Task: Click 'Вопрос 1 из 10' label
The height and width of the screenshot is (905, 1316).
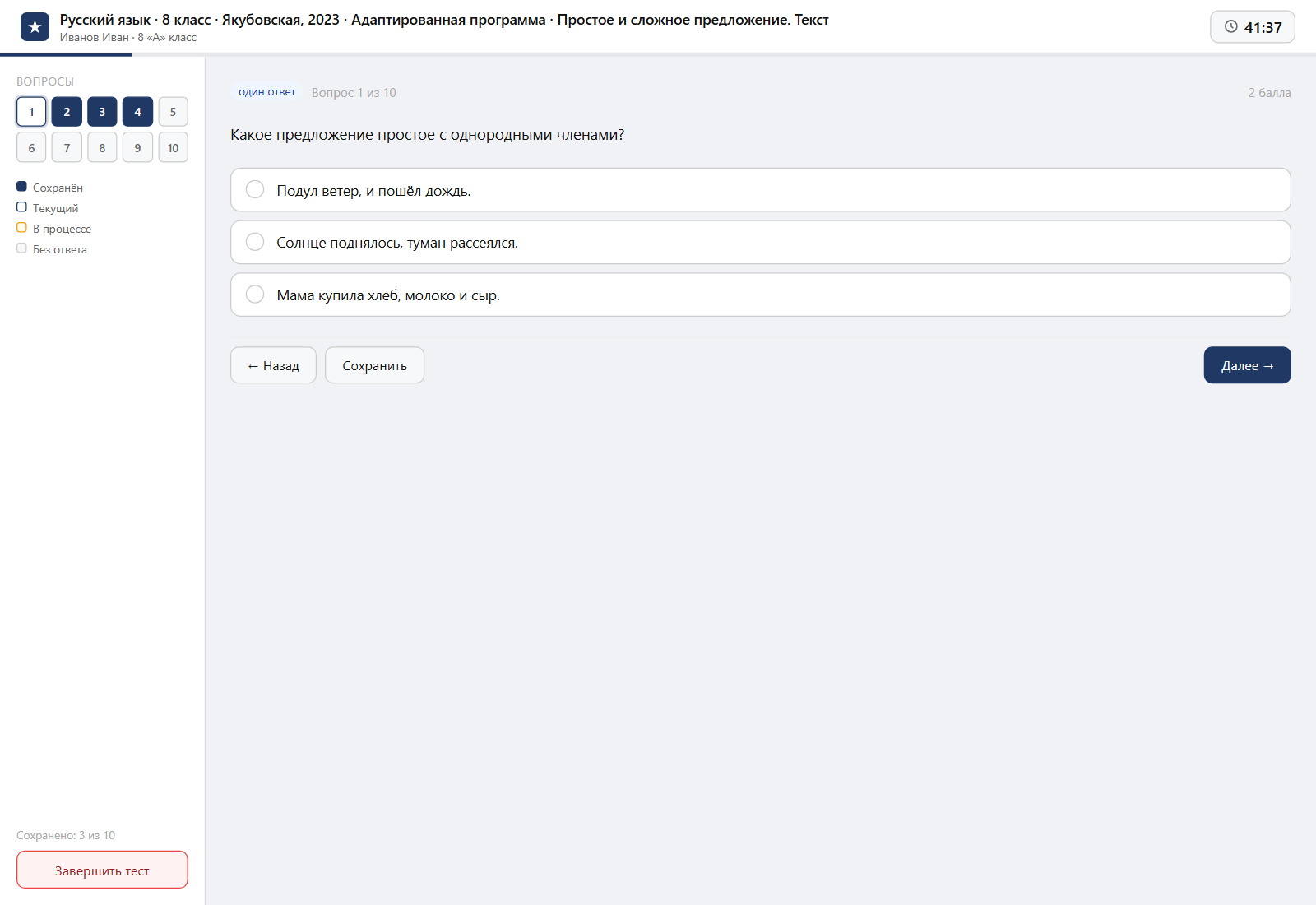Action: [x=354, y=93]
